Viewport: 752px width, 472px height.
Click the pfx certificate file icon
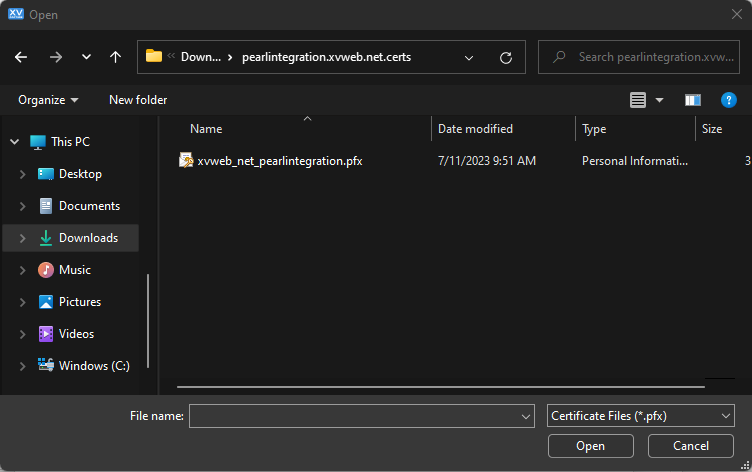click(x=186, y=160)
